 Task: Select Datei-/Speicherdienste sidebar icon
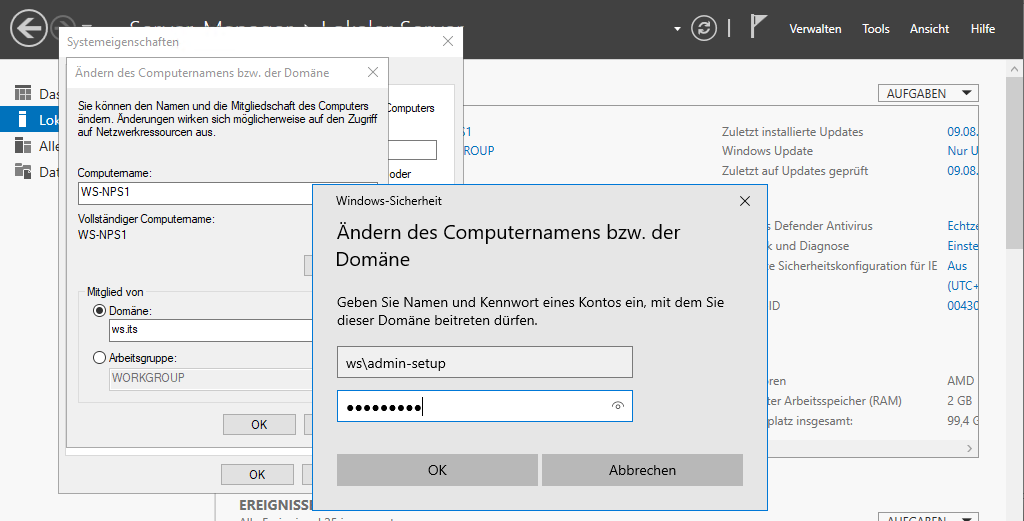click(x=24, y=171)
